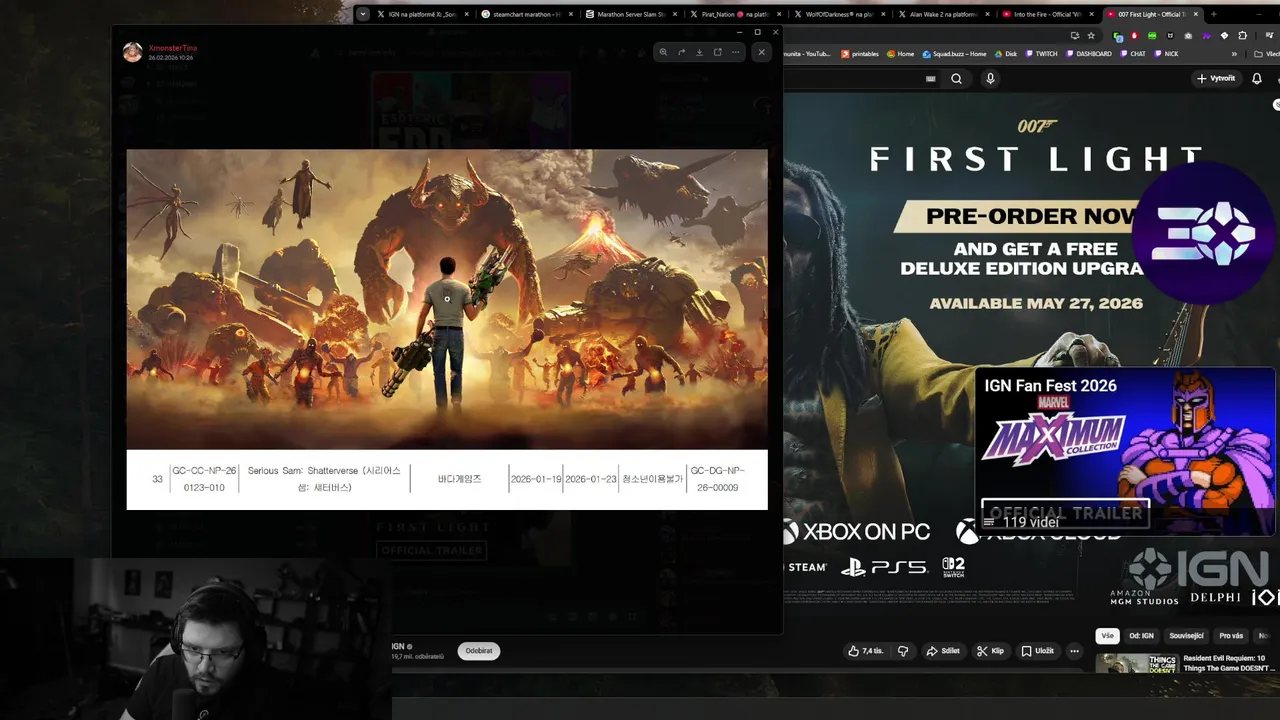Open more actions menu beside Uložit
Viewport: 1280px width, 720px height.
point(1075,651)
